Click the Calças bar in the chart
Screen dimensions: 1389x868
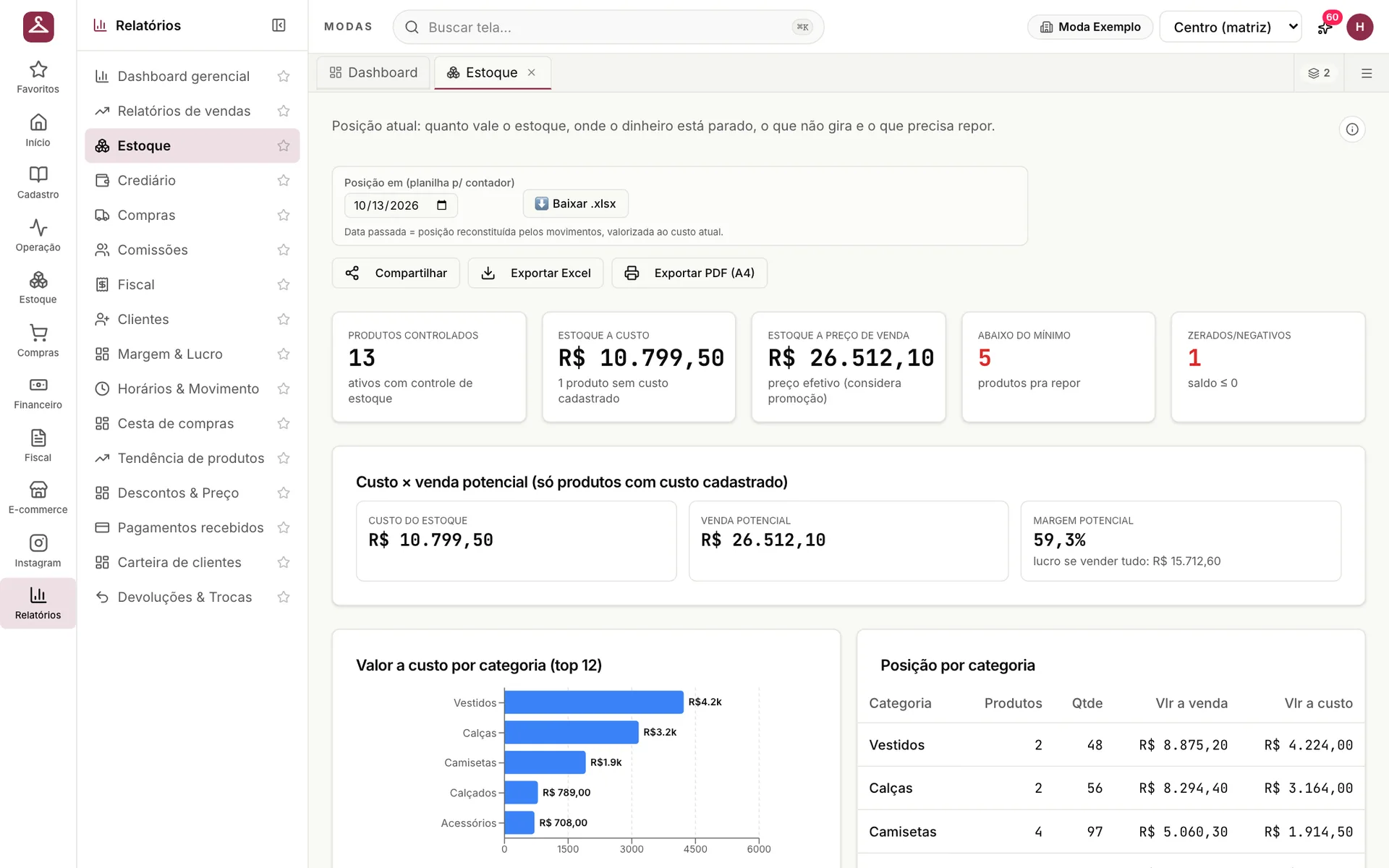click(572, 732)
